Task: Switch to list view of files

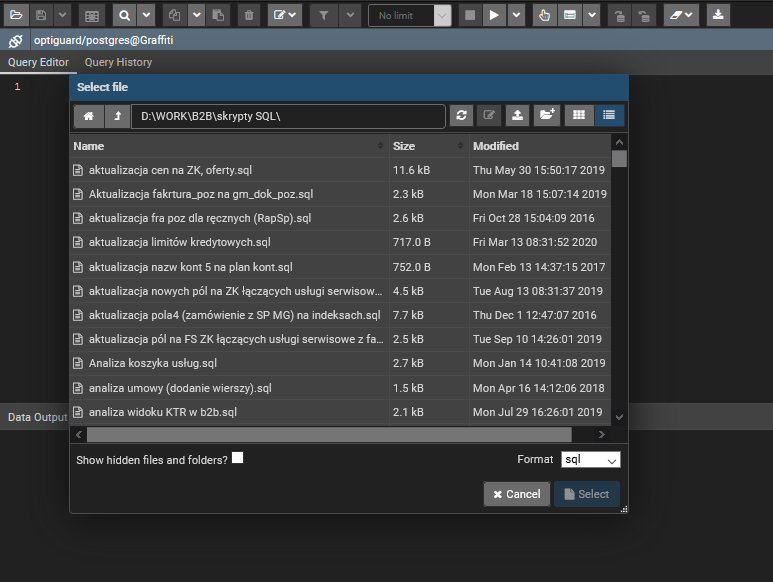Action: pos(609,116)
